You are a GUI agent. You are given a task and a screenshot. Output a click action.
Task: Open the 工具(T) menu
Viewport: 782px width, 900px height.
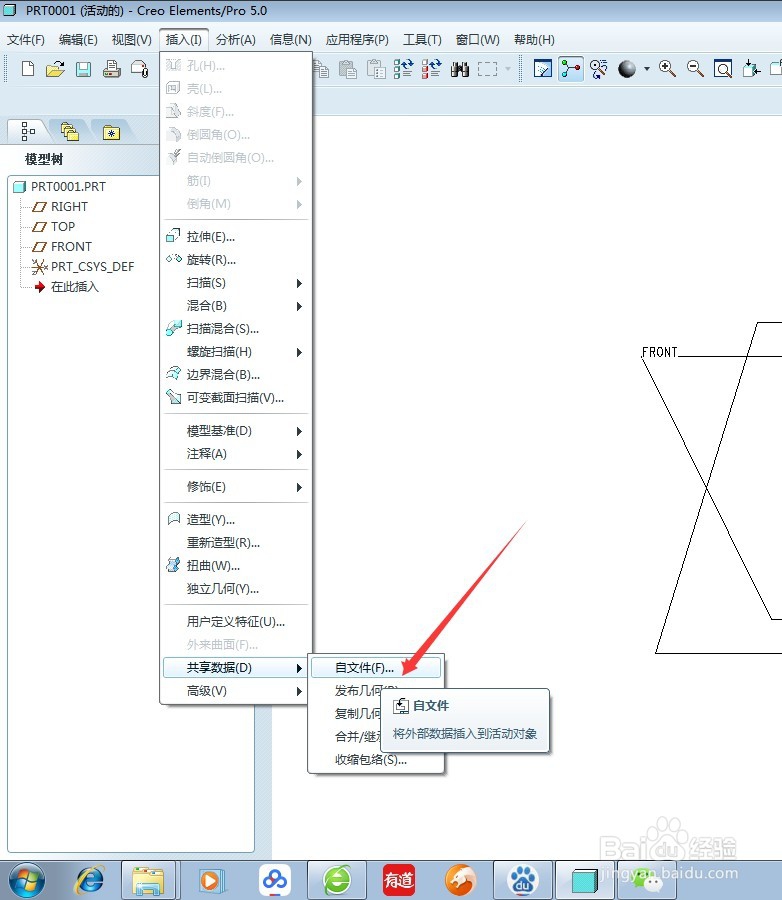422,40
